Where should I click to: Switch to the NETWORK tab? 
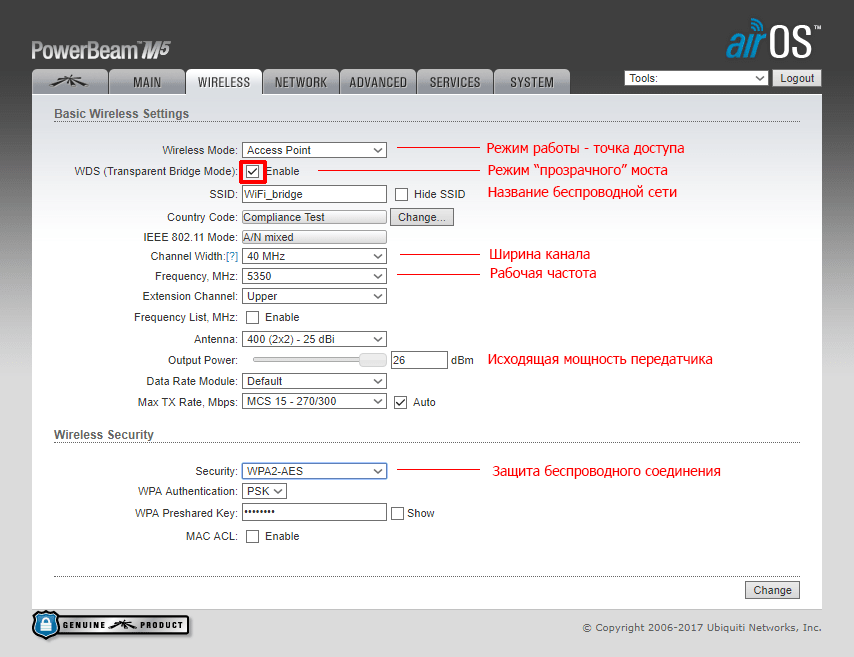pyautogui.click(x=301, y=82)
